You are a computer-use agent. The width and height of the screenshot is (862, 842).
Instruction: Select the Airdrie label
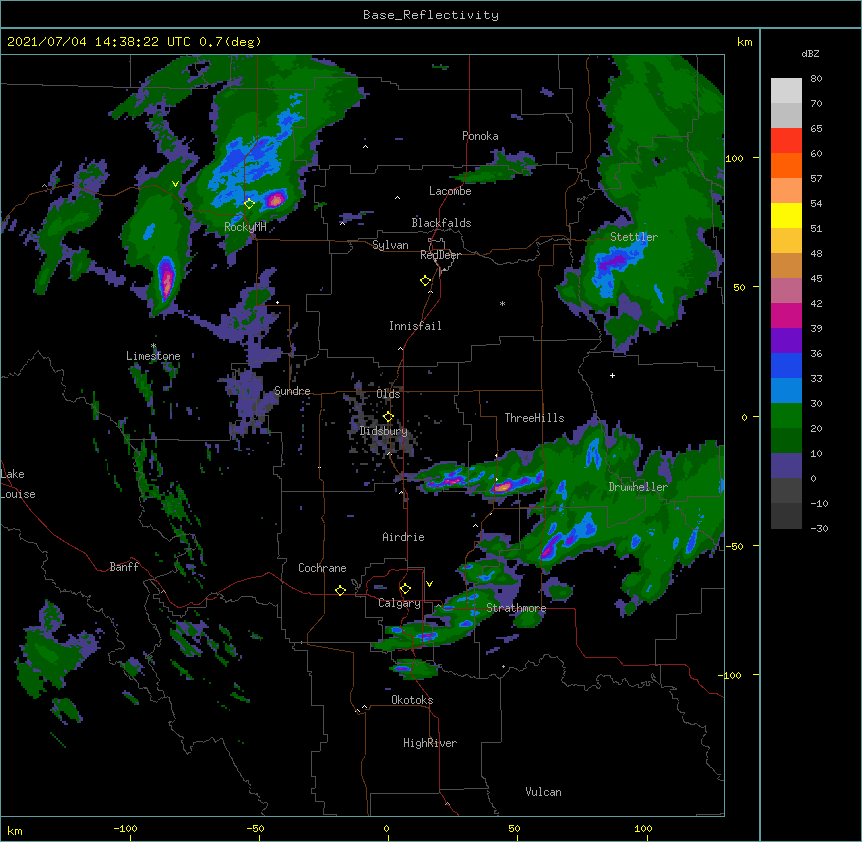pyautogui.click(x=403, y=538)
